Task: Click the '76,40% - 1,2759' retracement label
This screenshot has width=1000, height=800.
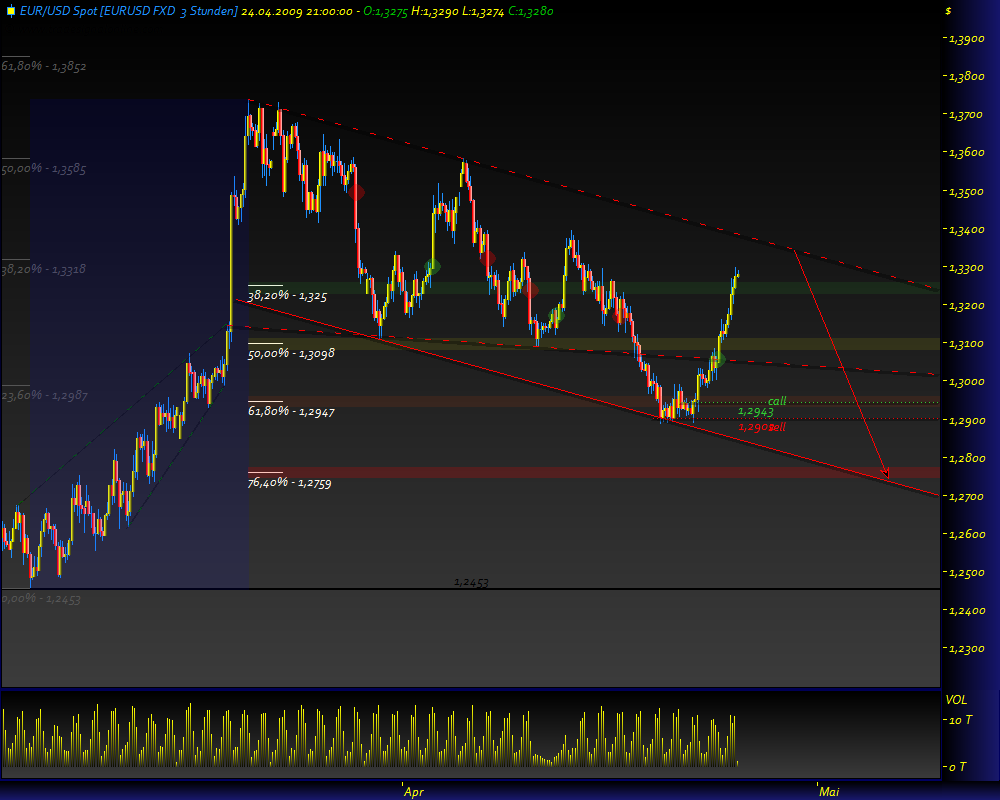Action: 292,483
